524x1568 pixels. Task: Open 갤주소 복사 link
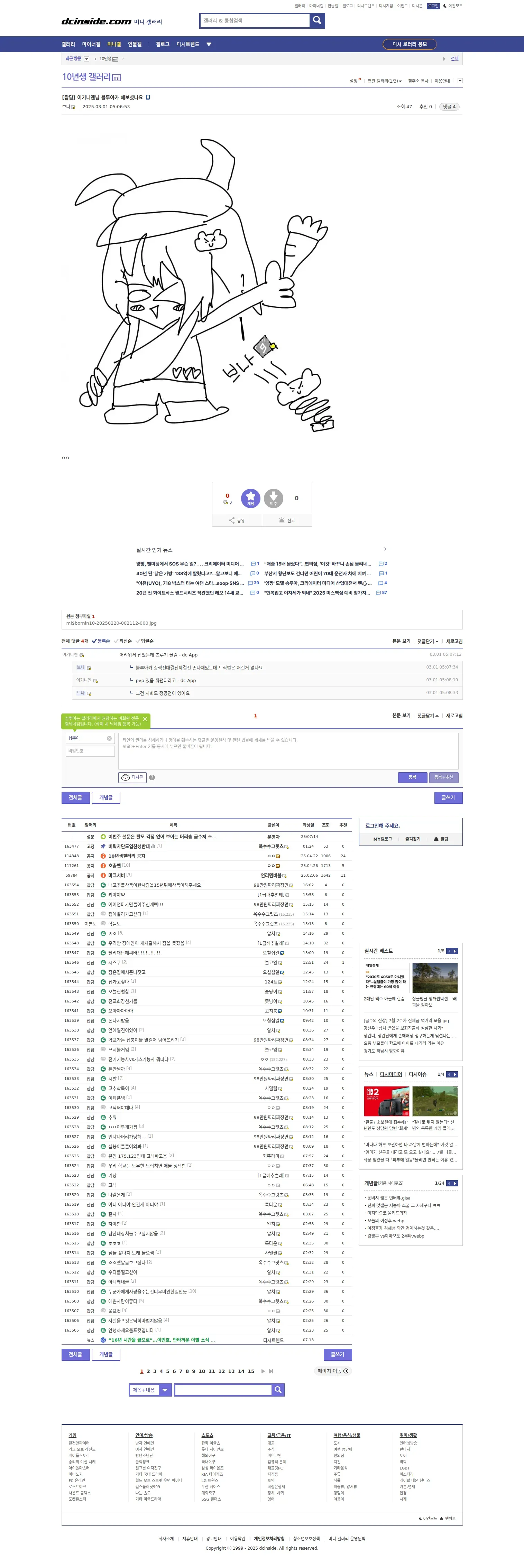click(x=418, y=81)
